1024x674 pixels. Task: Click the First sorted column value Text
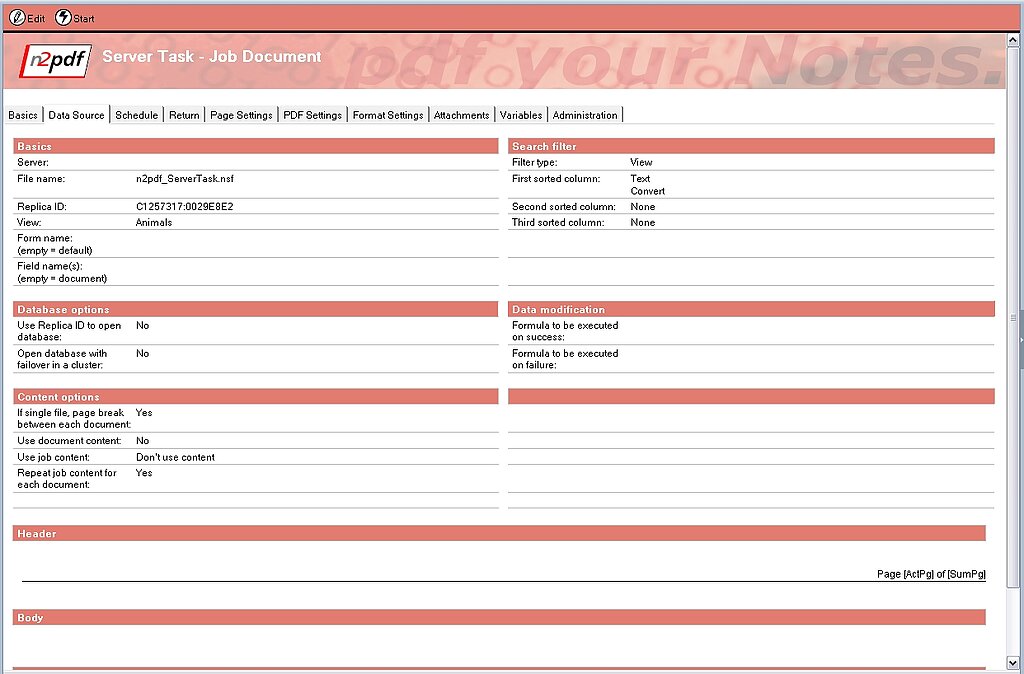[640, 178]
